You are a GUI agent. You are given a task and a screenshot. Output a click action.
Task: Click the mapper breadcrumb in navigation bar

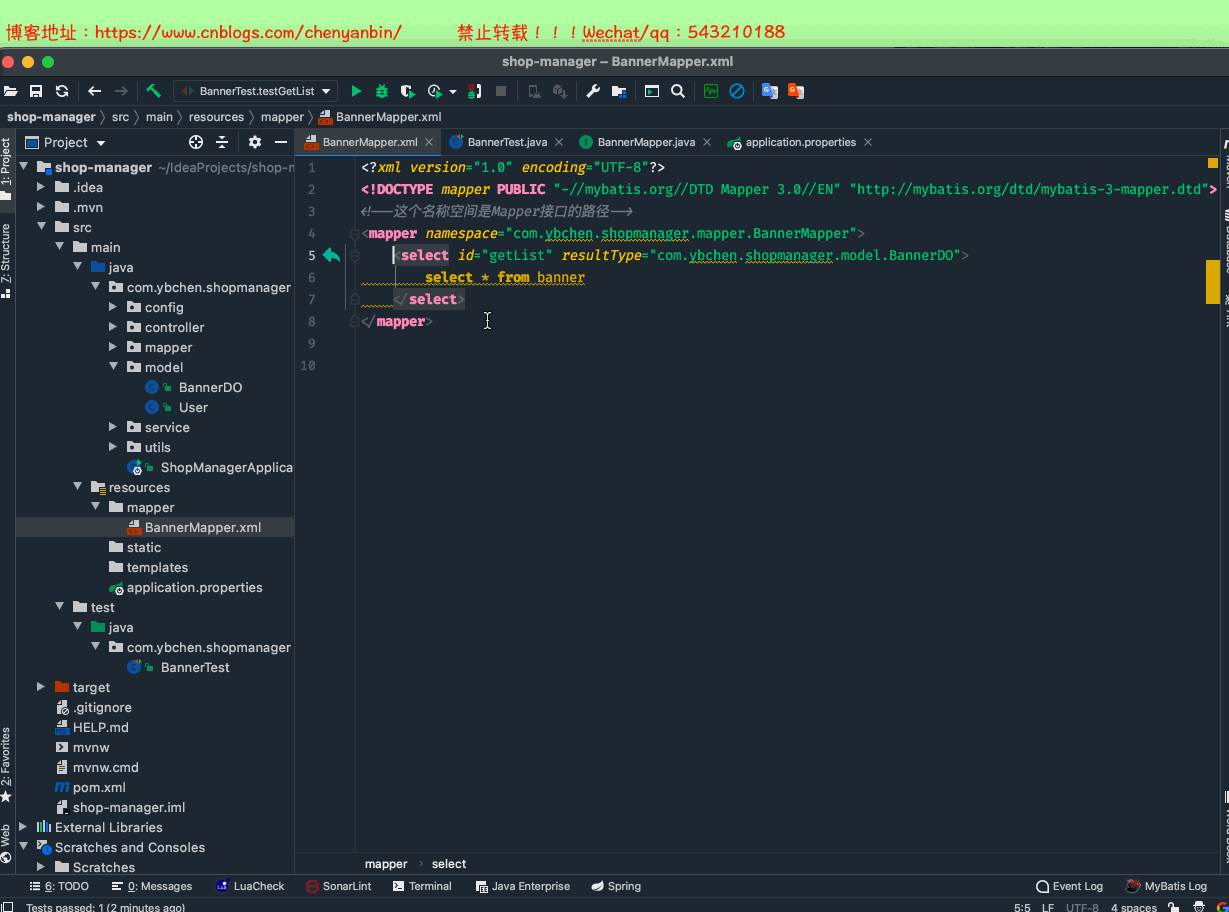[x=282, y=117]
